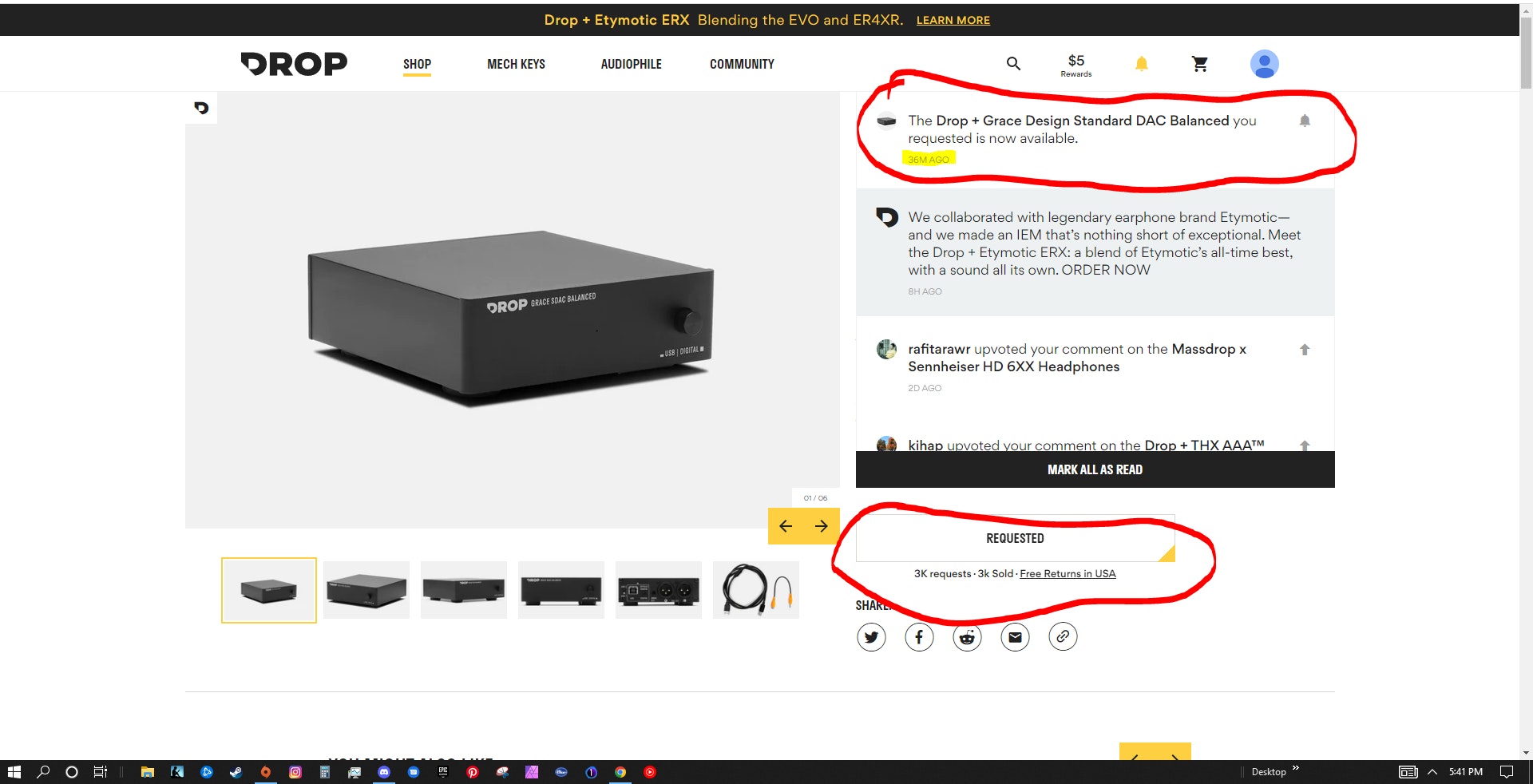Click the Requested button
This screenshot has width=1533, height=784.
[x=1015, y=539]
